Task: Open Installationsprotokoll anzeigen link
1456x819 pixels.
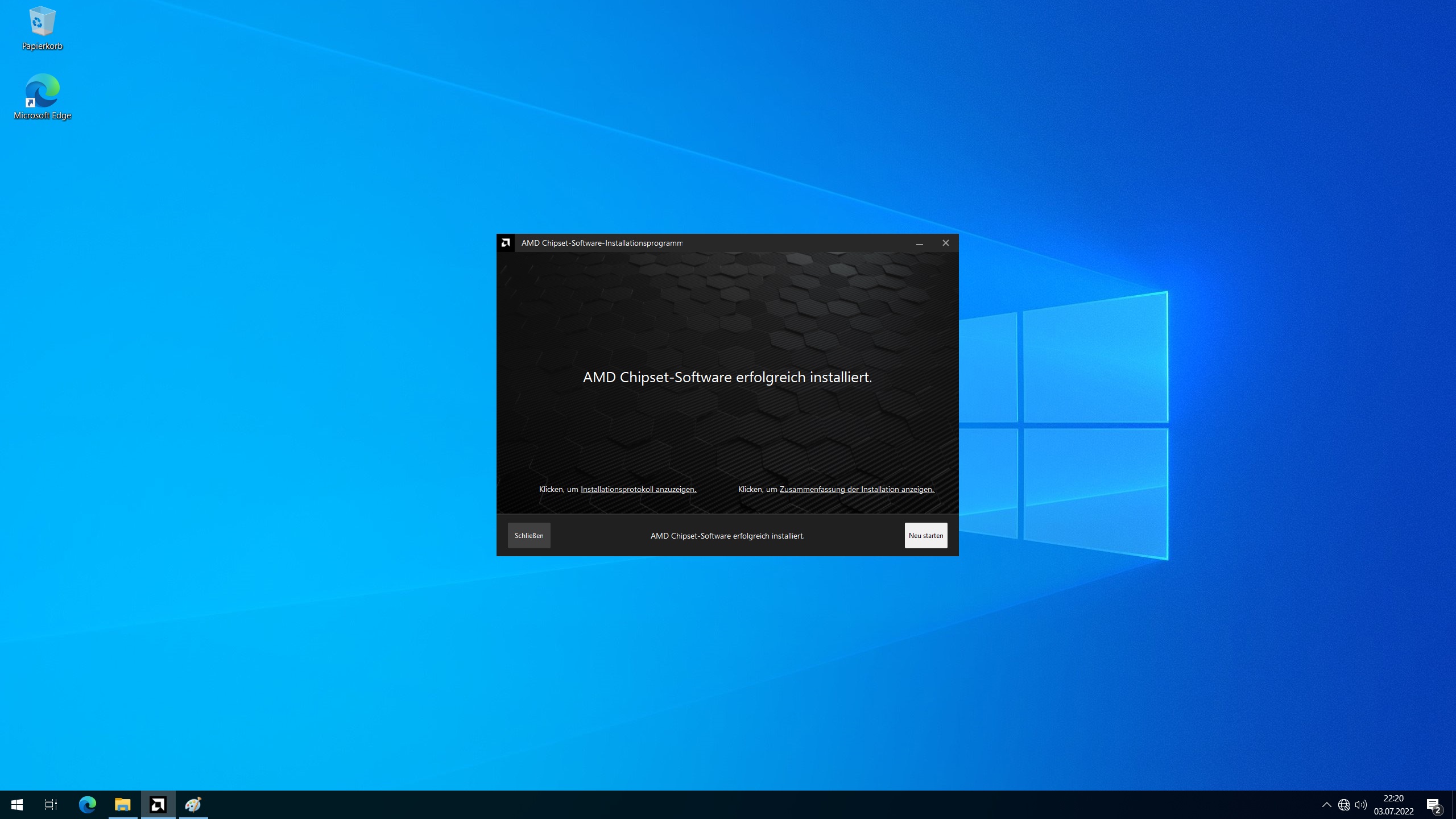Action: [x=638, y=489]
